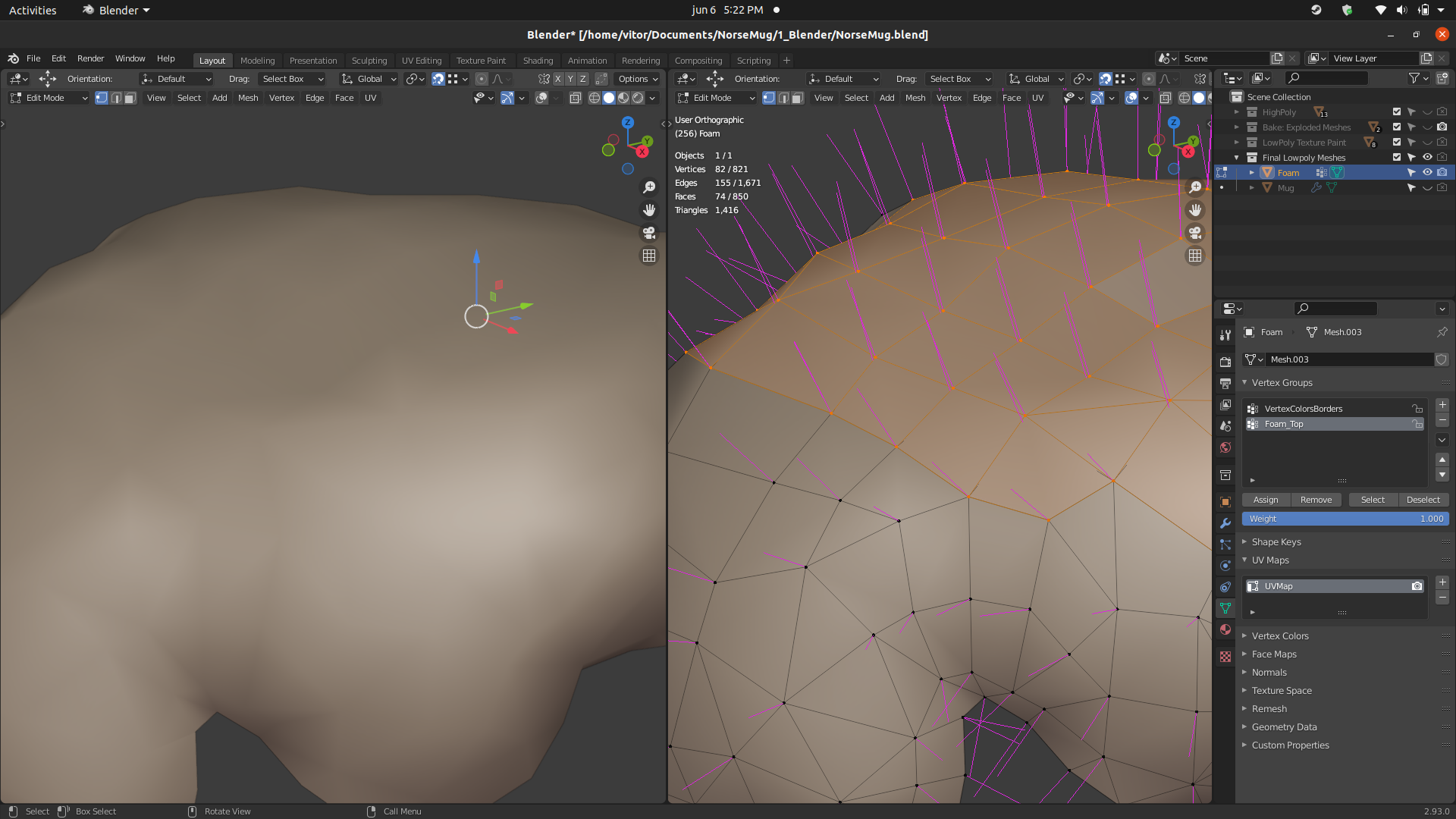Open the Modifier Properties tab (wrench icon)
This screenshot has height=819, width=1456.
point(1225,523)
